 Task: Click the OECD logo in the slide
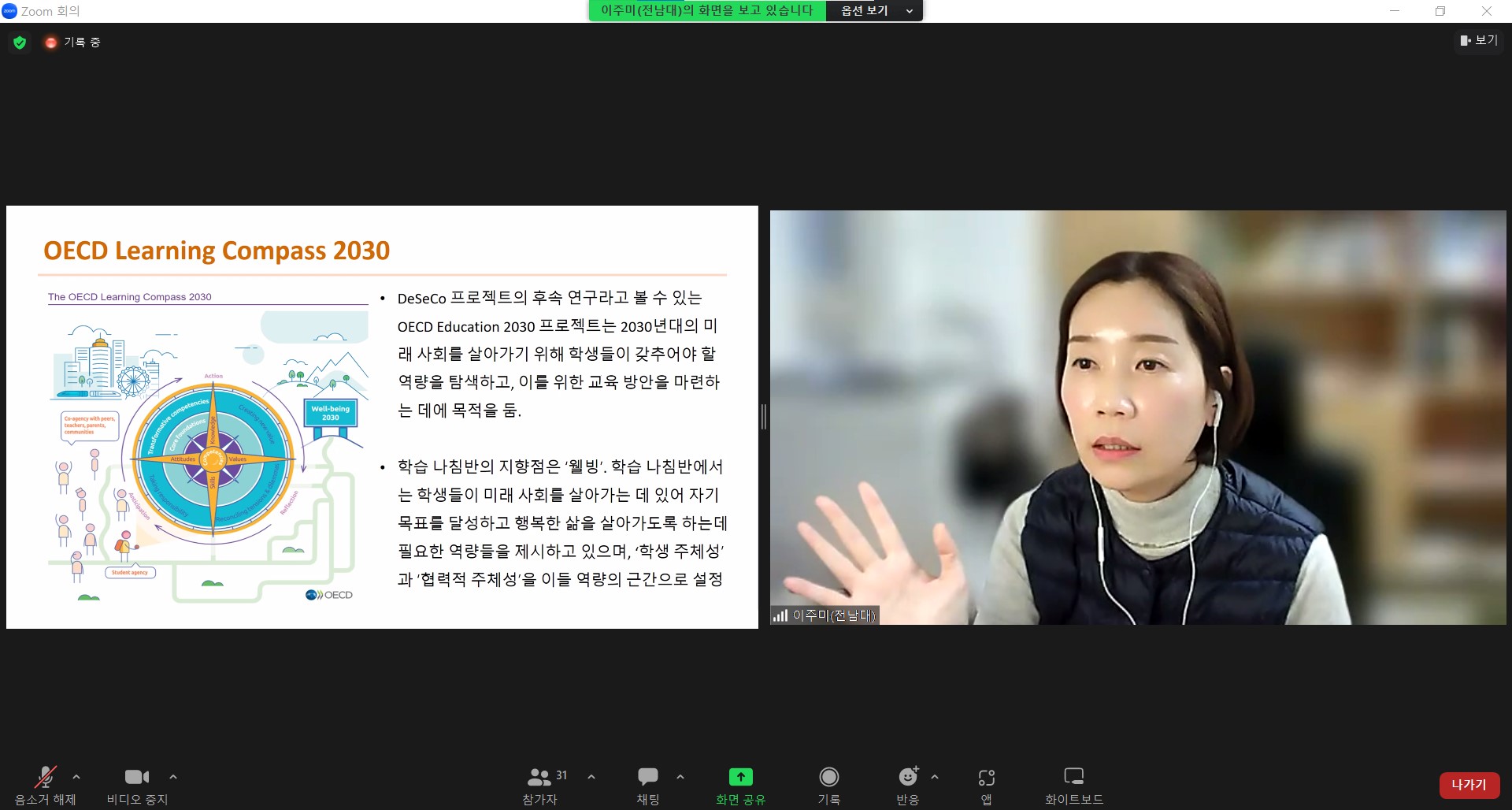[329, 595]
